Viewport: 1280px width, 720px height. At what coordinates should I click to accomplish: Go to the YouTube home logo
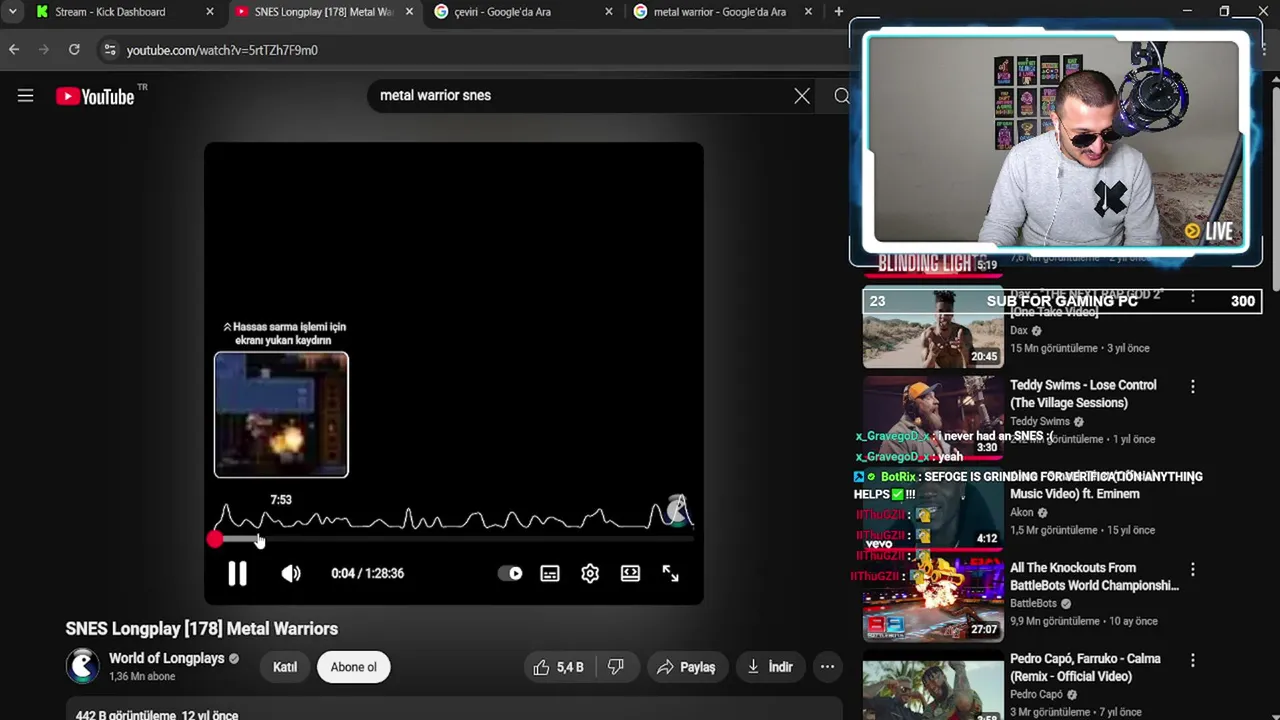[95, 96]
